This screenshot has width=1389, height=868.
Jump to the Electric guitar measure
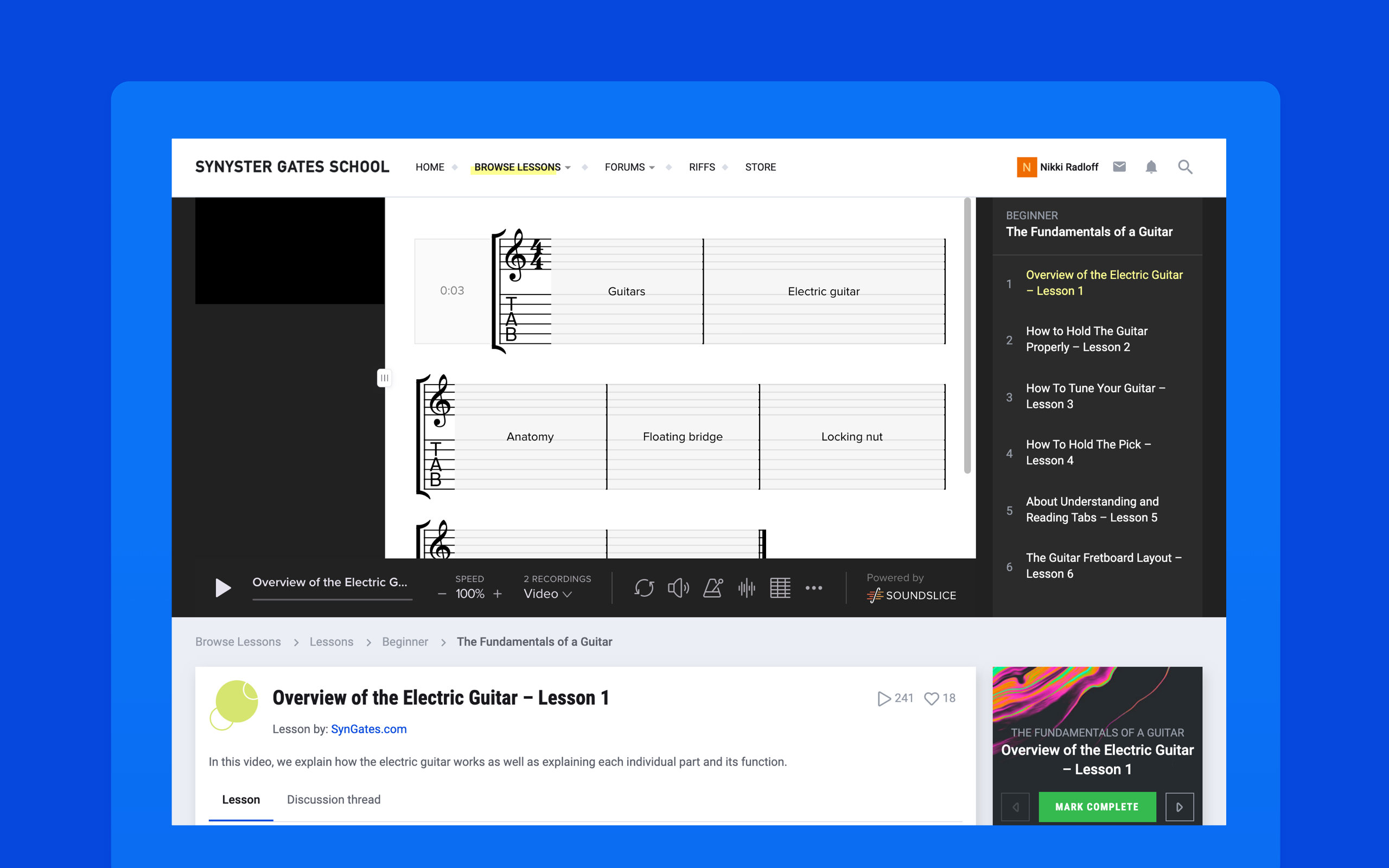click(x=824, y=291)
